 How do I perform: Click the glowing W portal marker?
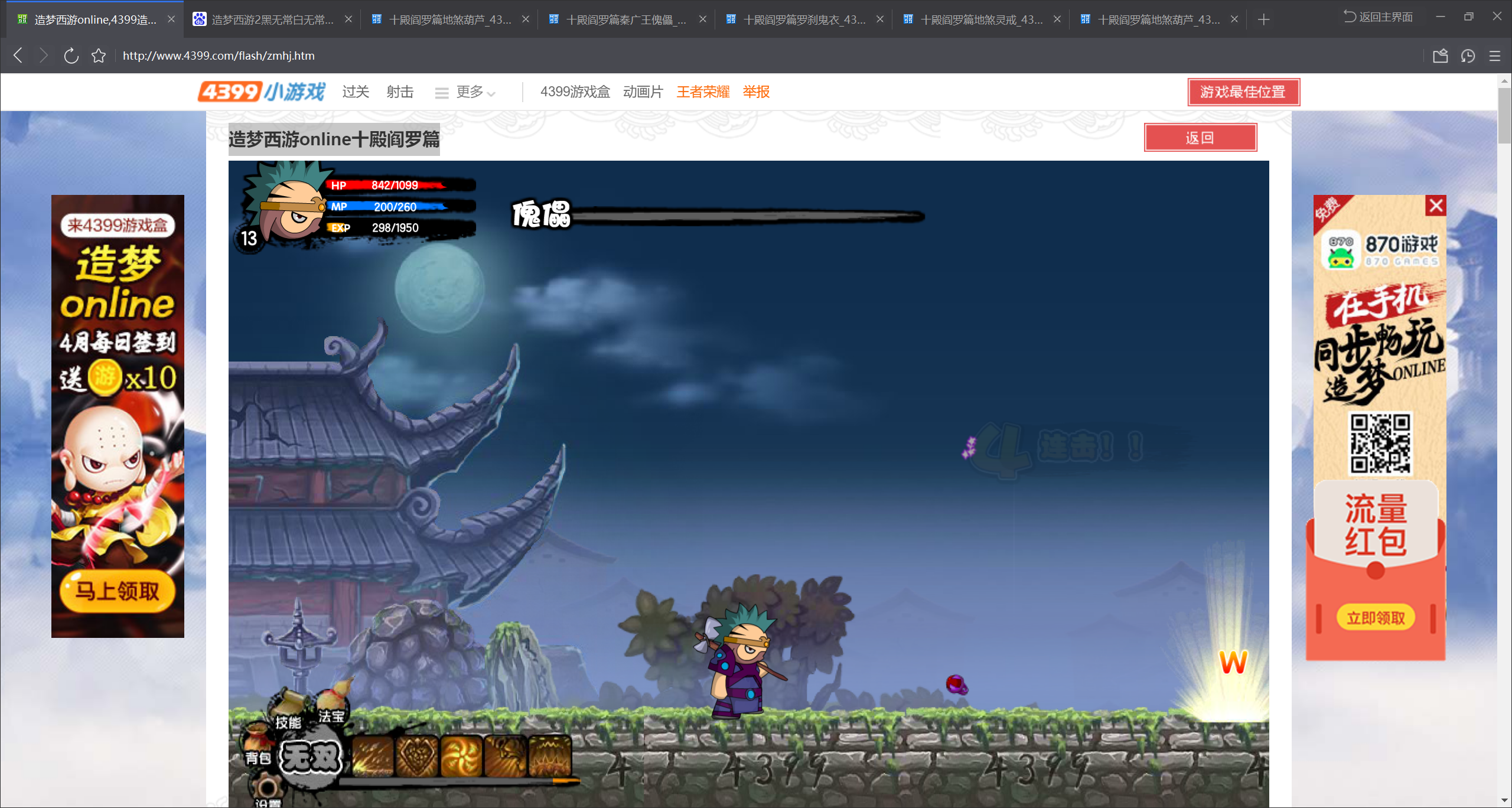[x=1233, y=662]
